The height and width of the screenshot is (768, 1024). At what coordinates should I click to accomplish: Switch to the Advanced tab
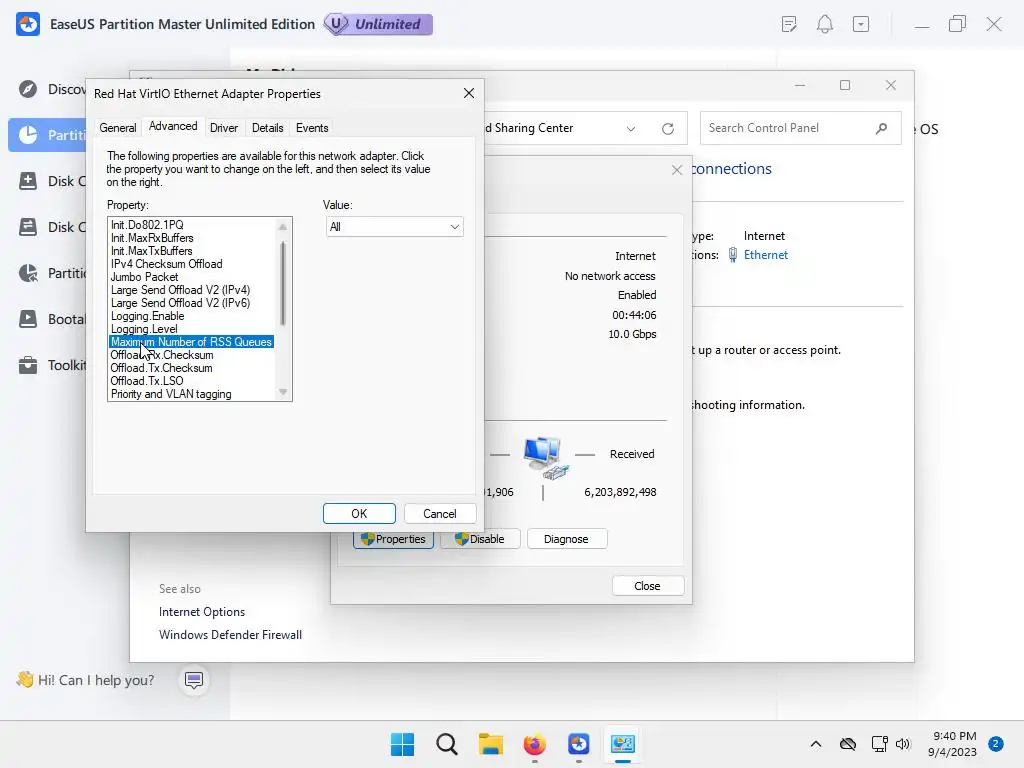pos(173,126)
